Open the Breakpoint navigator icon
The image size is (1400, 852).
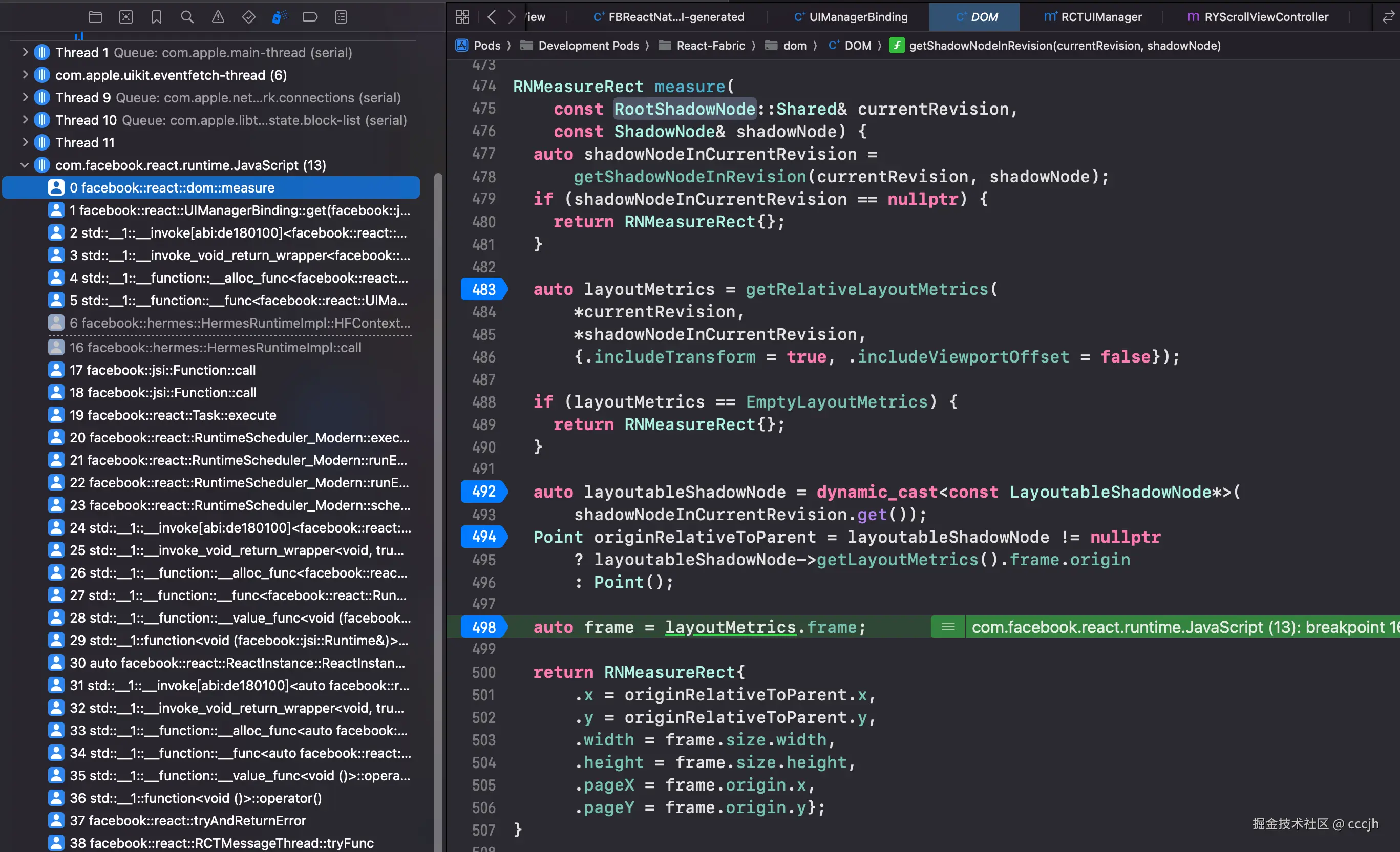[310, 17]
